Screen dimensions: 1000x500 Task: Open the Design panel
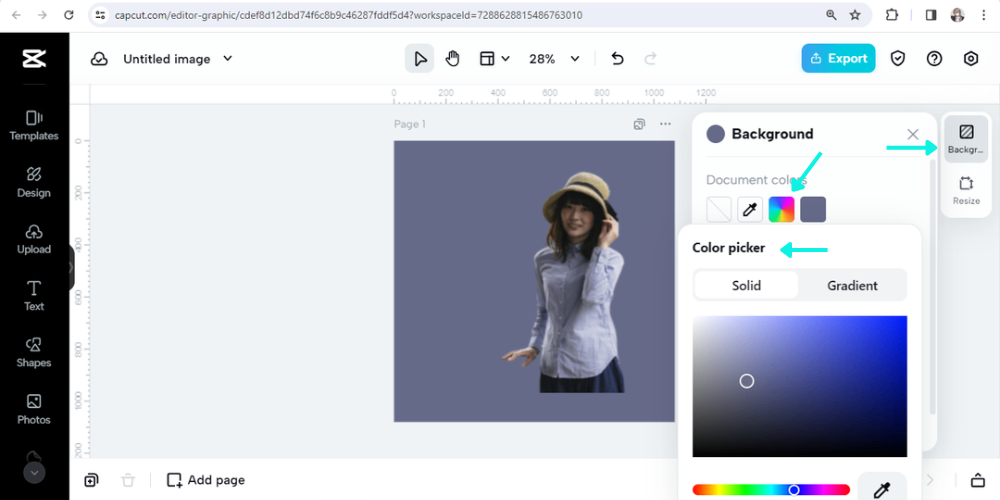[34, 182]
